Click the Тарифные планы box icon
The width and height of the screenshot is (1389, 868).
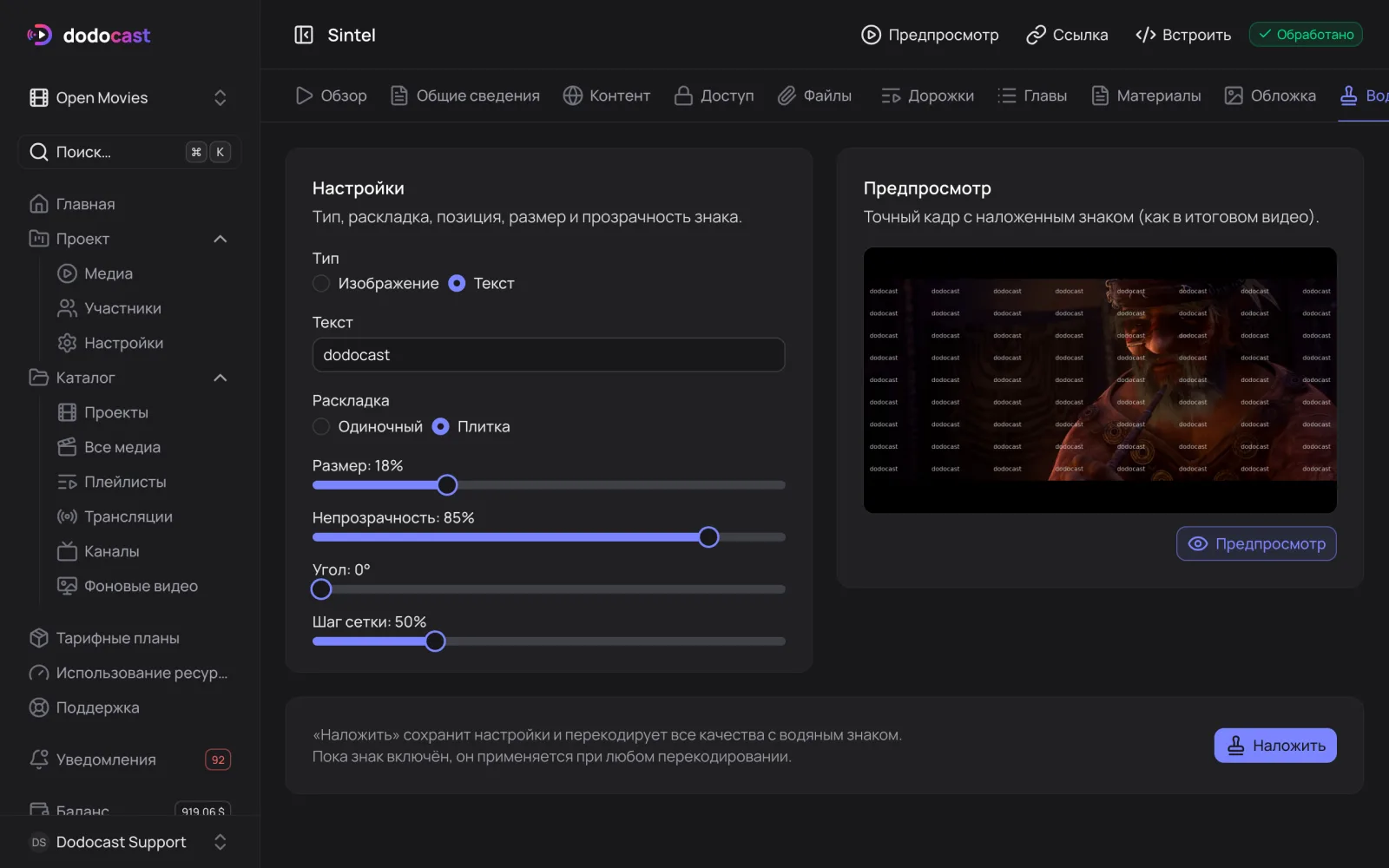point(39,638)
